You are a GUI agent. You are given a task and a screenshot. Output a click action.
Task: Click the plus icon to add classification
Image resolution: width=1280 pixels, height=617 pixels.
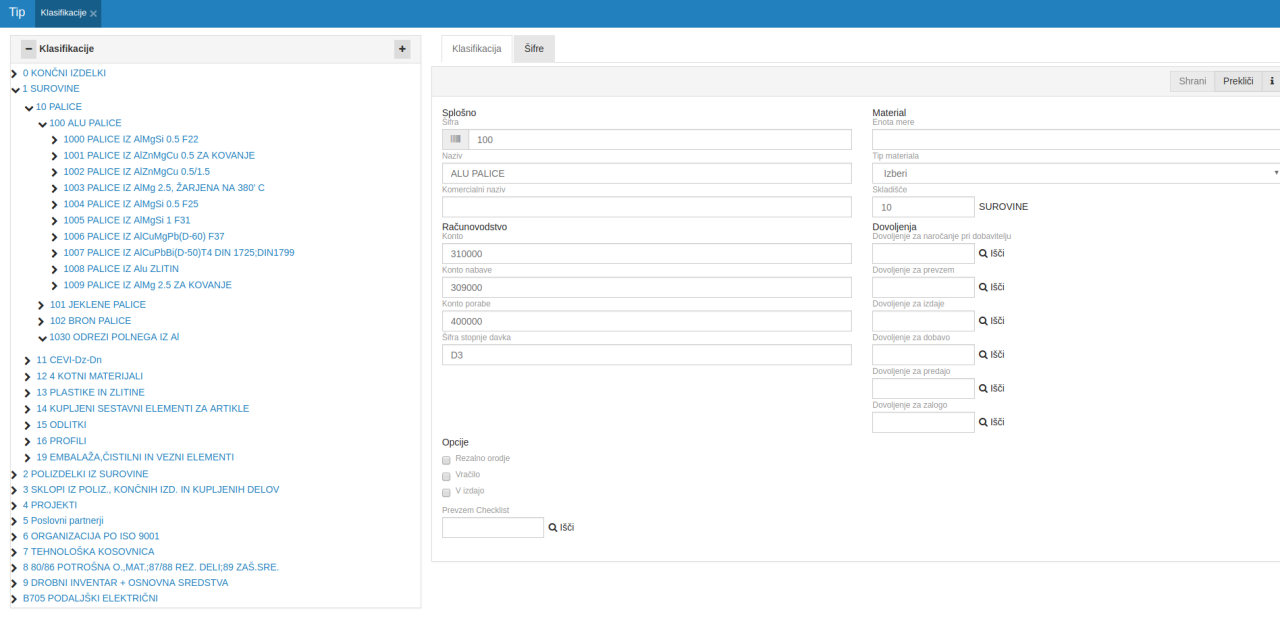coord(402,49)
